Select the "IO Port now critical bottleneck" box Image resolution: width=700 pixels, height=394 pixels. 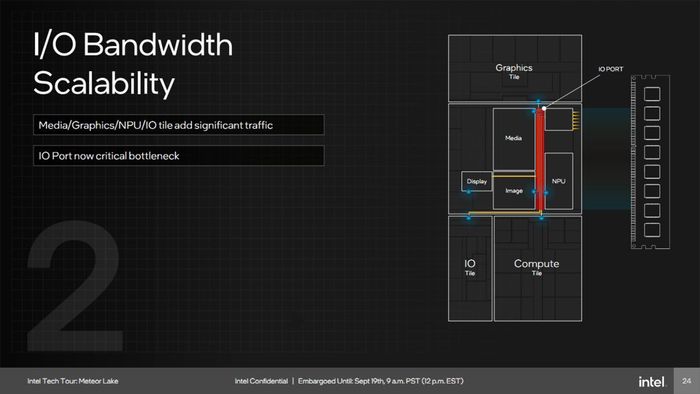tap(179, 156)
